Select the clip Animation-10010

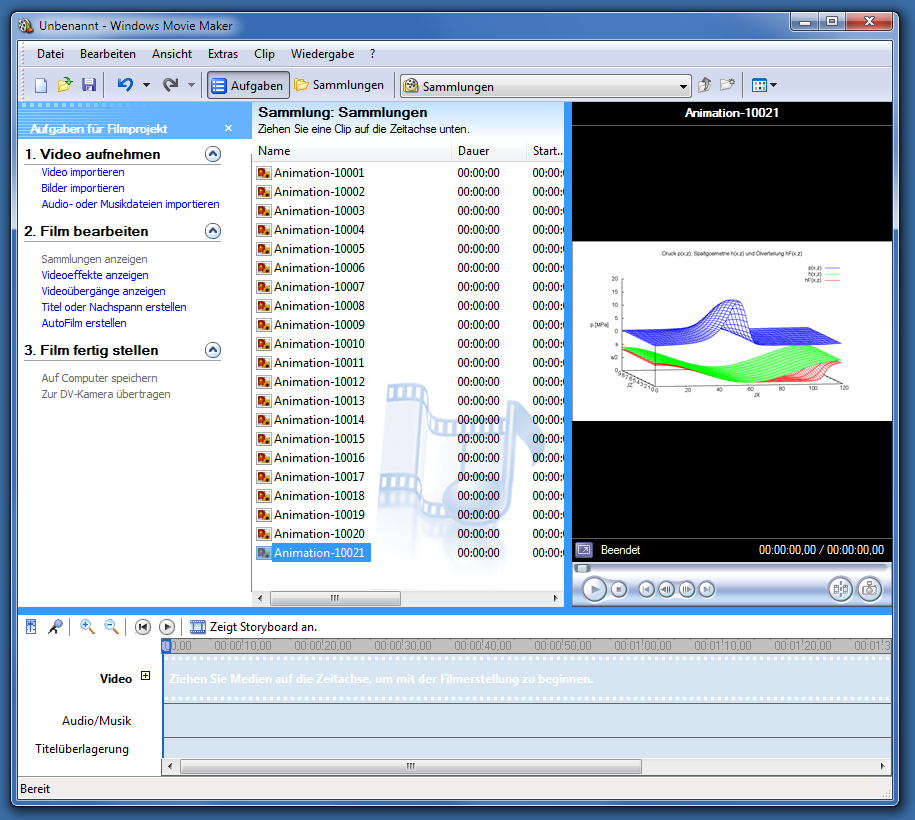coord(319,344)
